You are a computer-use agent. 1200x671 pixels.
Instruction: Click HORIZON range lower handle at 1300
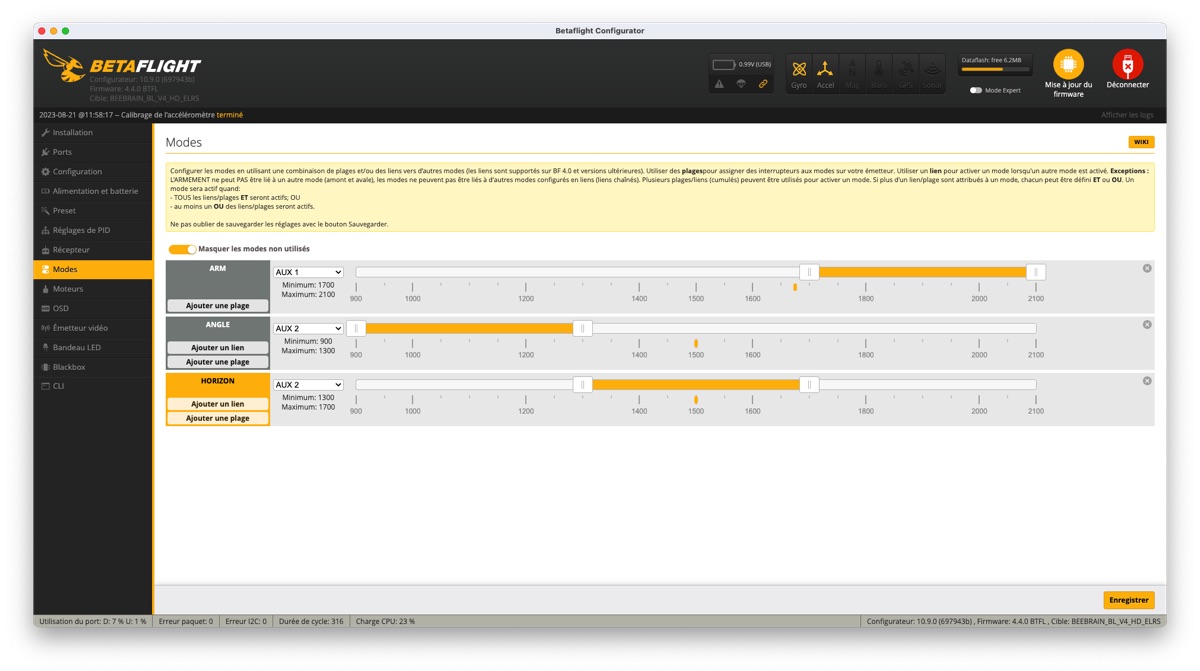tap(582, 384)
